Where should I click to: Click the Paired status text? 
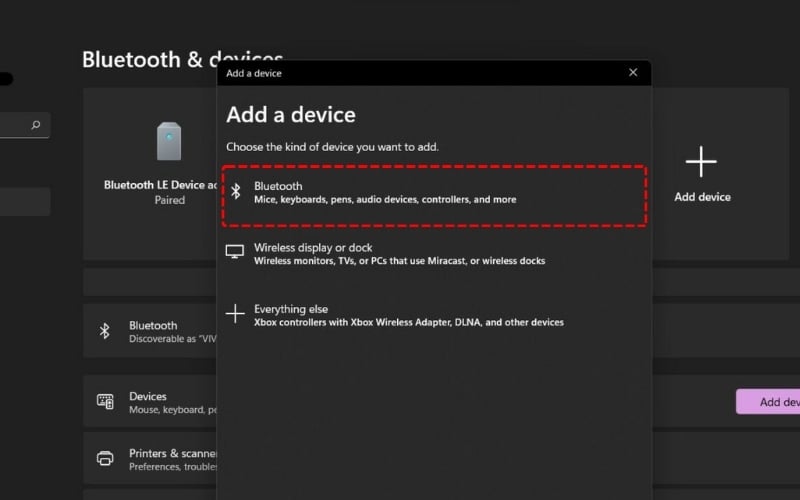169,200
